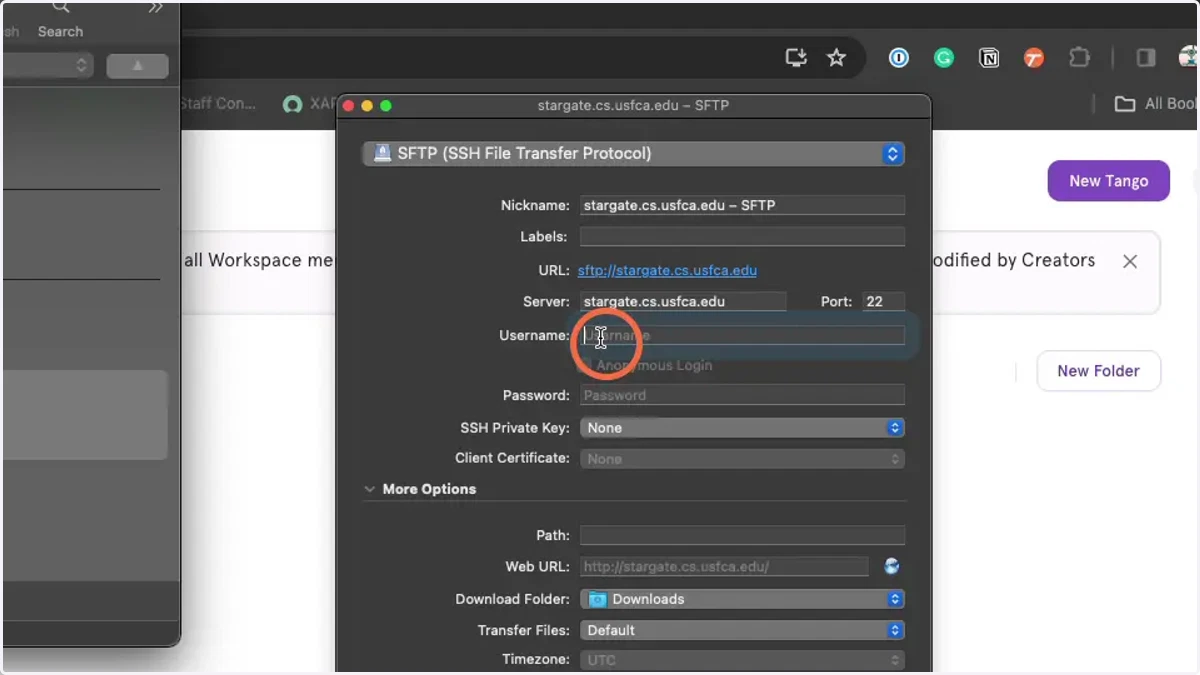Click the up-arrow button in Cyberduck window
This screenshot has width=1200, height=675.
pyautogui.click(x=137, y=66)
